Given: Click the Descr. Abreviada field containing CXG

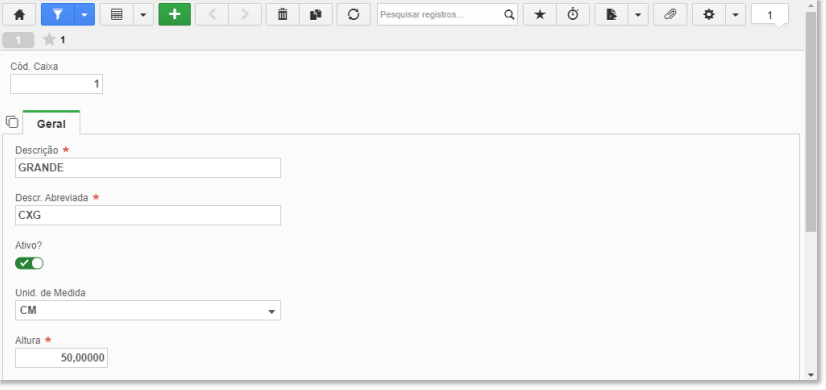Looking at the screenshot, I should pos(148,215).
